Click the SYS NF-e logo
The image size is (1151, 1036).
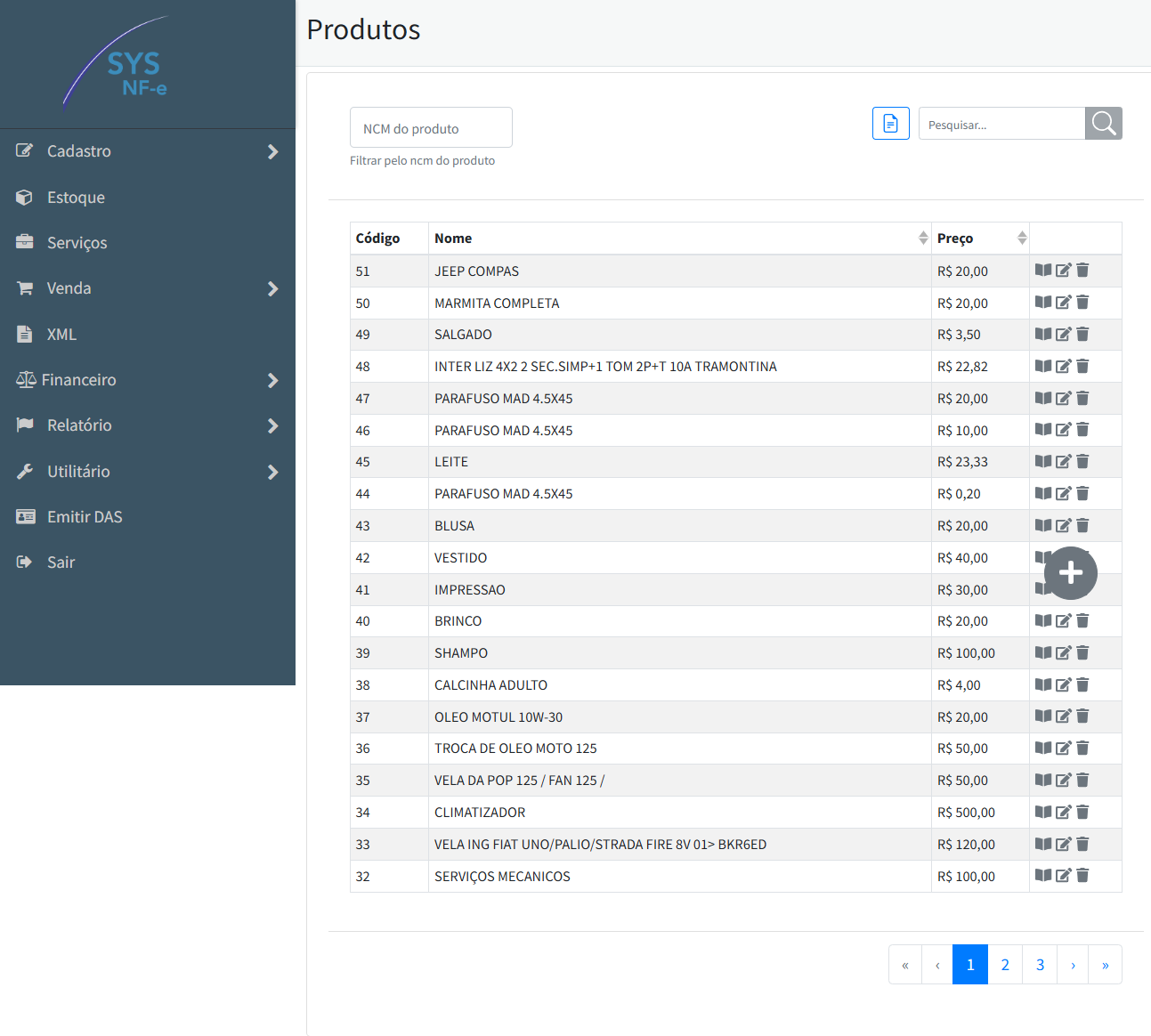click(117, 62)
